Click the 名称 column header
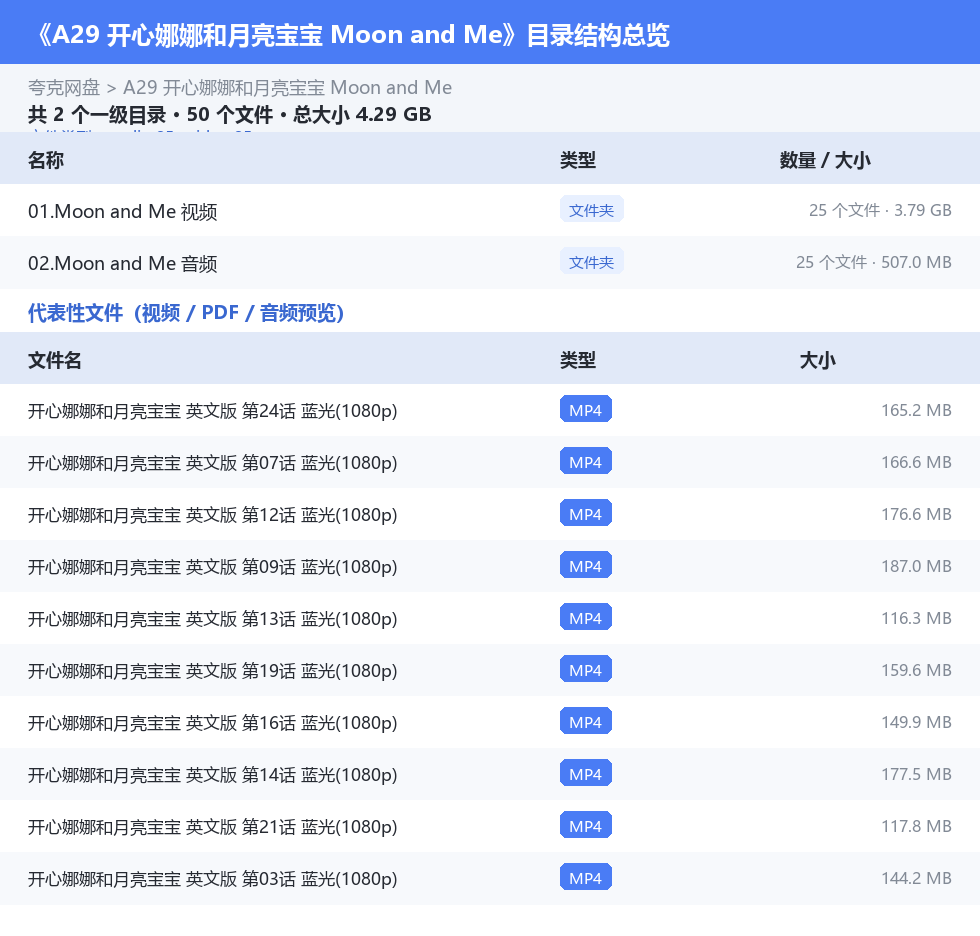Image resolution: width=980 pixels, height=936 pixels. (46, 161)
